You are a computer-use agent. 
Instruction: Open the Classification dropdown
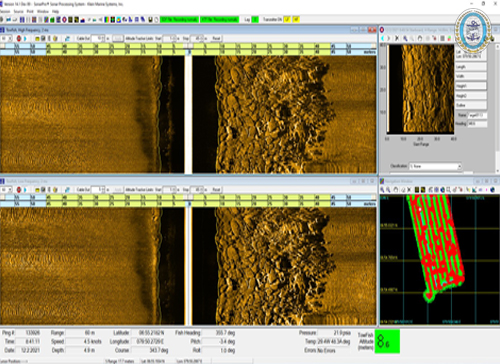pos(435,166)
